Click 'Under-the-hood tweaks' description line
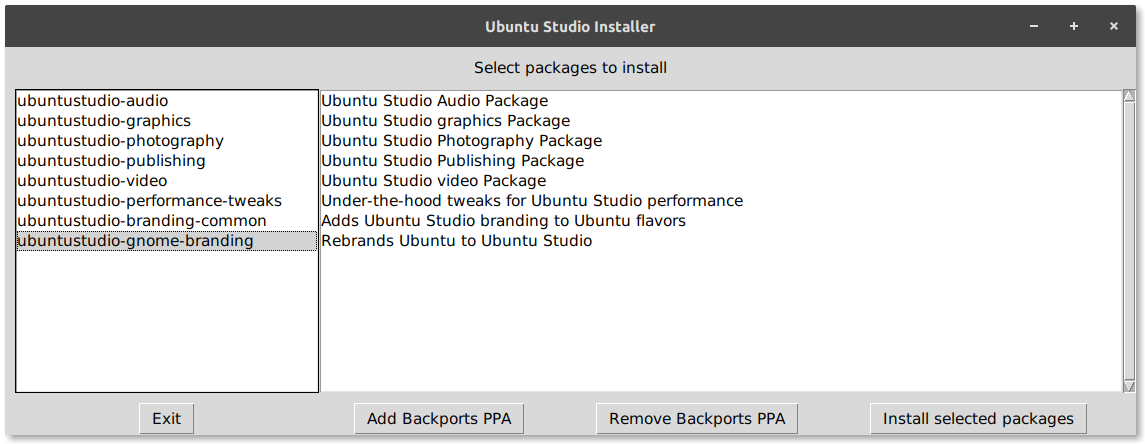 tap(531, 201)
